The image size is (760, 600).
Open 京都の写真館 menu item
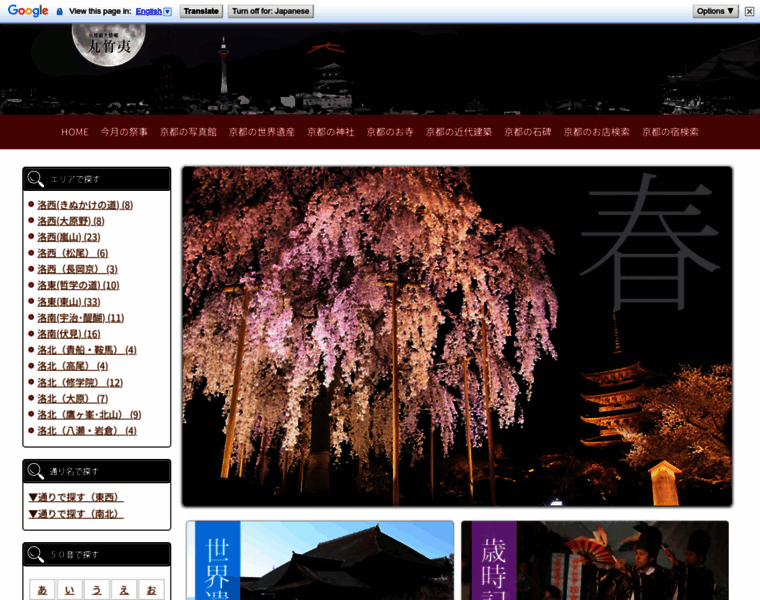pyautogui.click(x=188, y=132)
